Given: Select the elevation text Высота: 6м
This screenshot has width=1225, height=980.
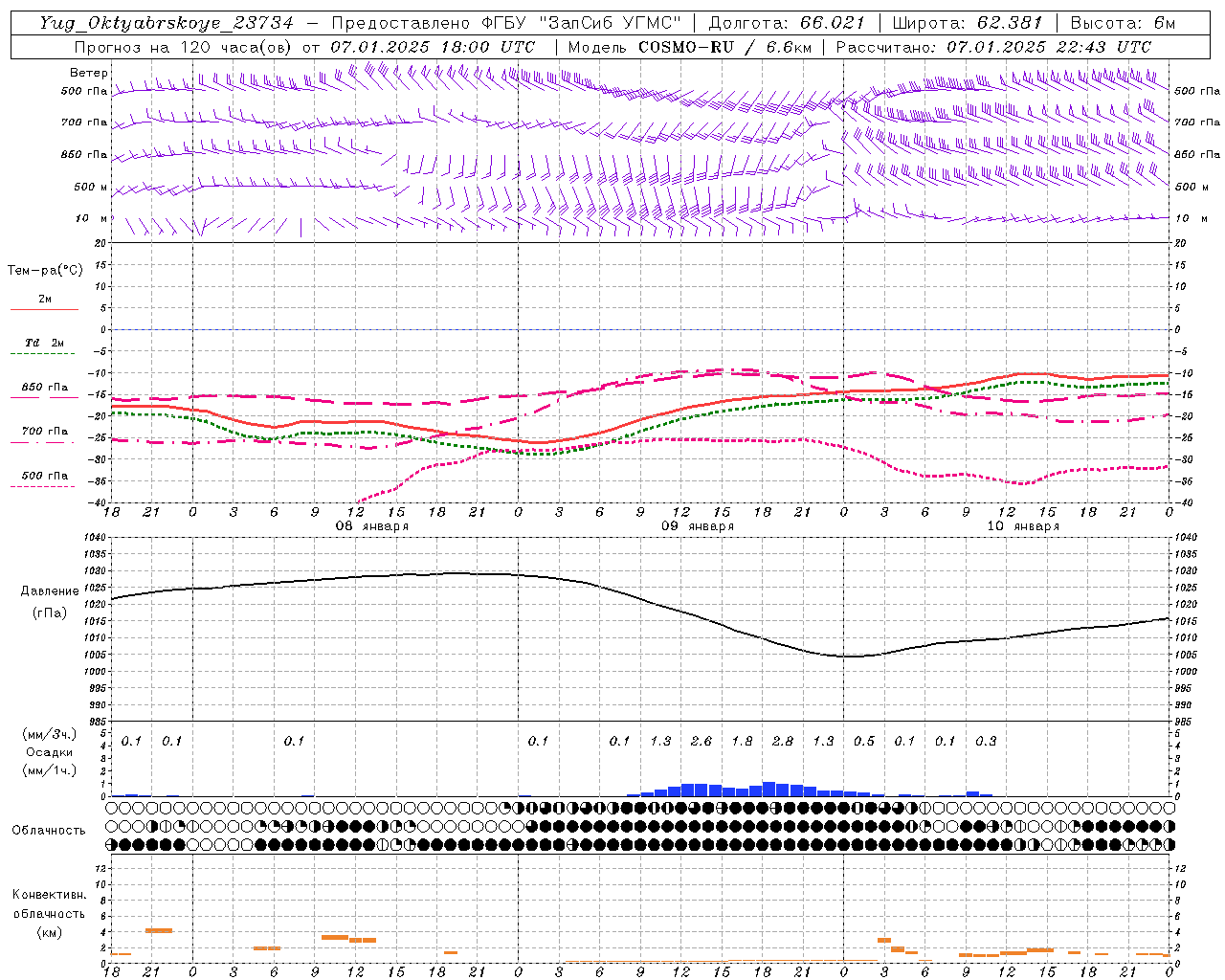Looking at the screenshot, I should click(1123, 23).
